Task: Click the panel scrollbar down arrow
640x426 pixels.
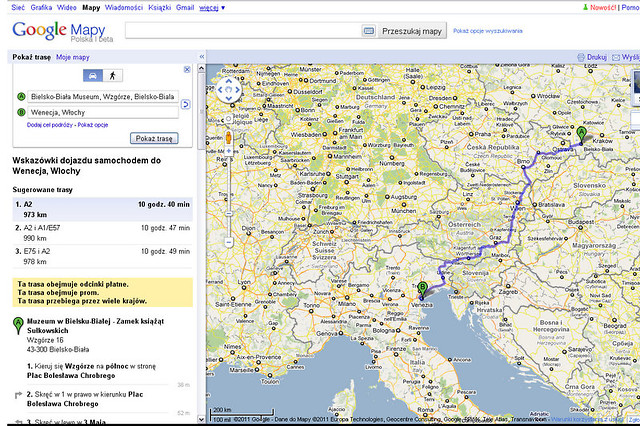Action: coord(201,419)
